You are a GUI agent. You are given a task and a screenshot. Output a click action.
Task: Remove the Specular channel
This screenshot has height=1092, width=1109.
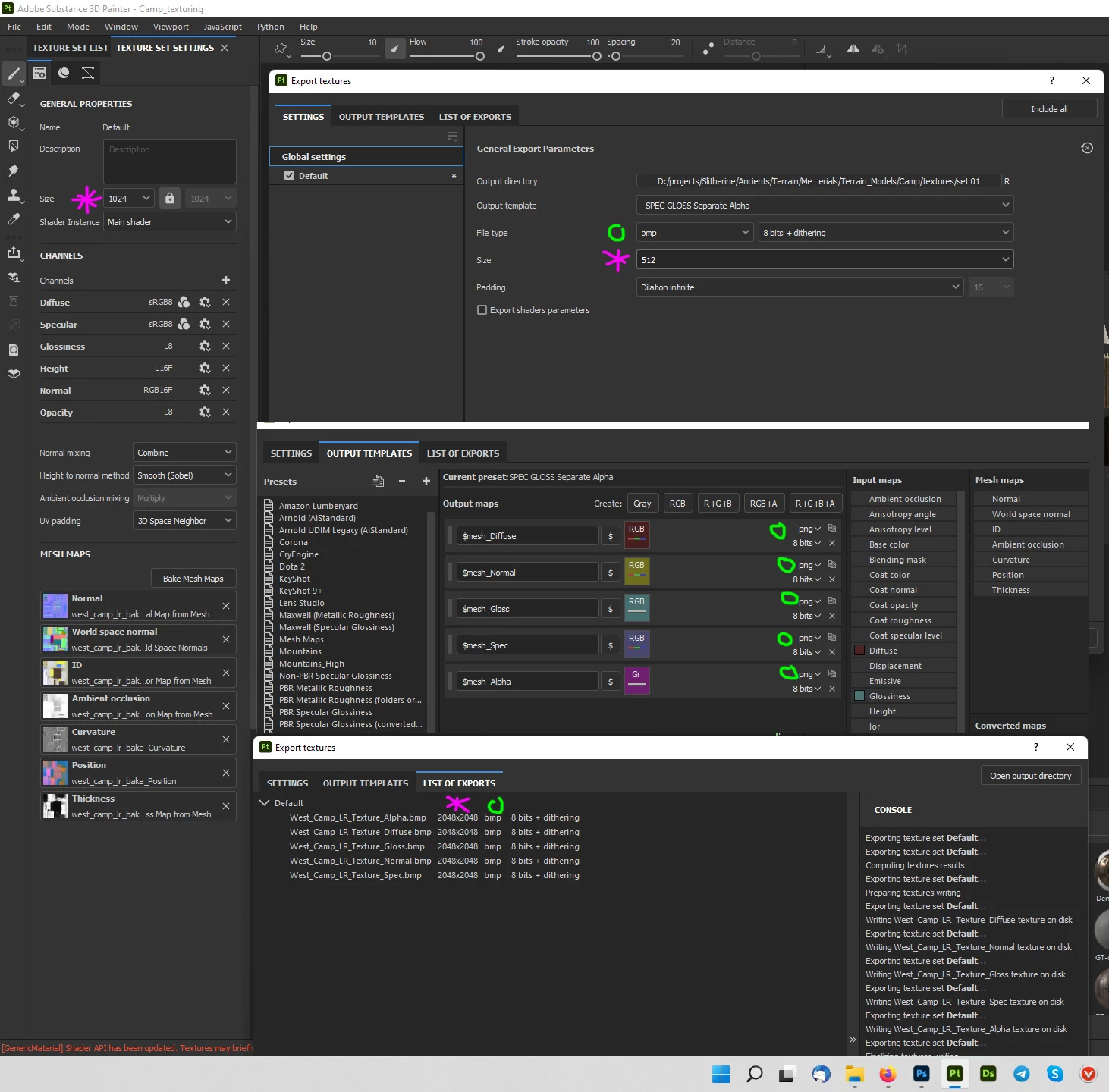tap(226, 324)
